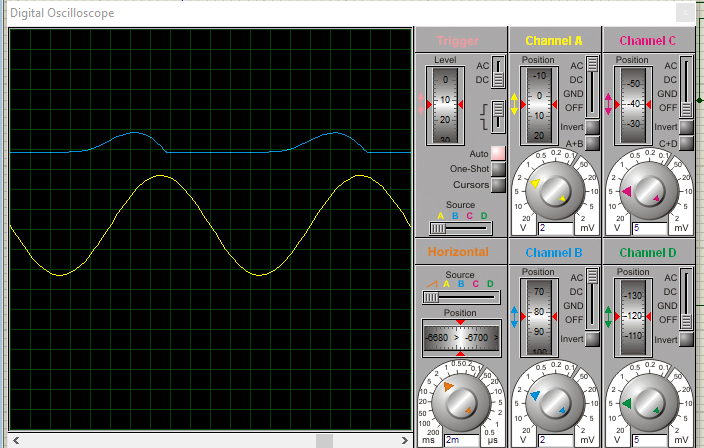The height and width of the screenshot is (448, 704).
Task: Click the Horizontal timebase 2m field
Action: pos(462,440)
